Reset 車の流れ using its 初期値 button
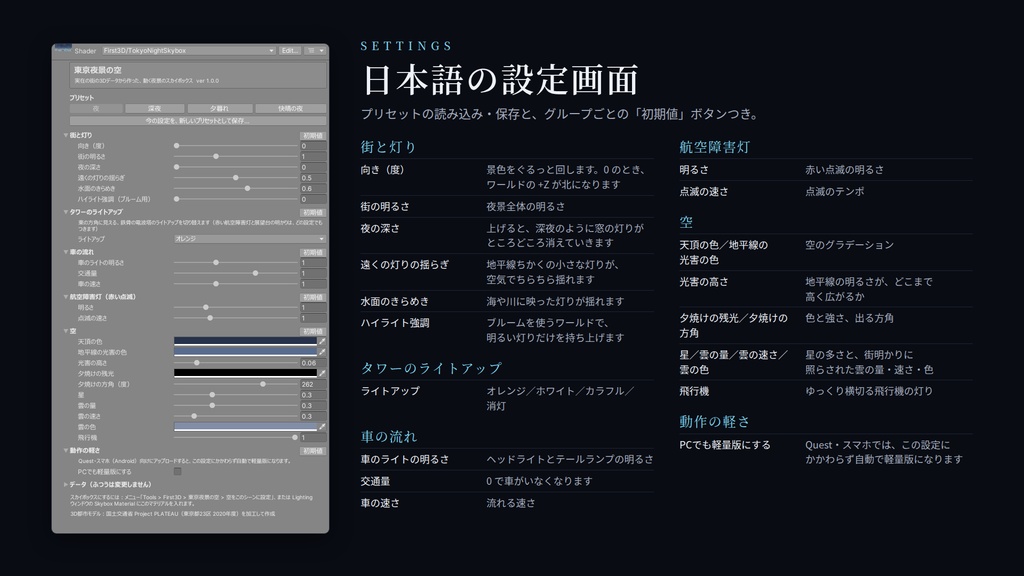The image size is (1024, 576). (x=313, y=253)
